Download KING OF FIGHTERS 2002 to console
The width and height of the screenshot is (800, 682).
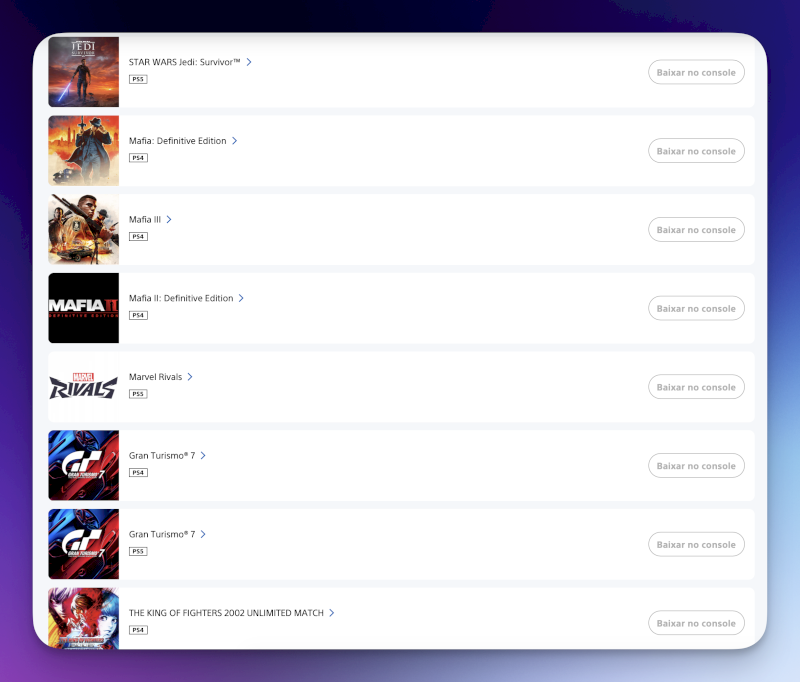pyautogui.click(x=696, y=623)
